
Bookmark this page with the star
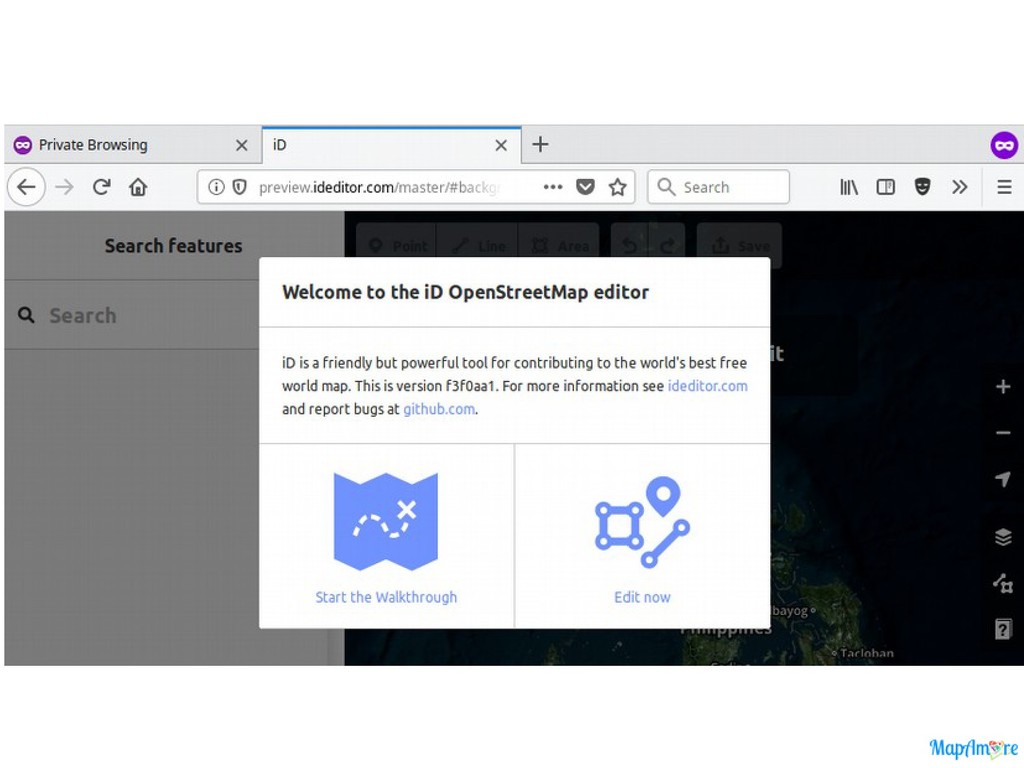pyautogui.click(x=617, y=187)
